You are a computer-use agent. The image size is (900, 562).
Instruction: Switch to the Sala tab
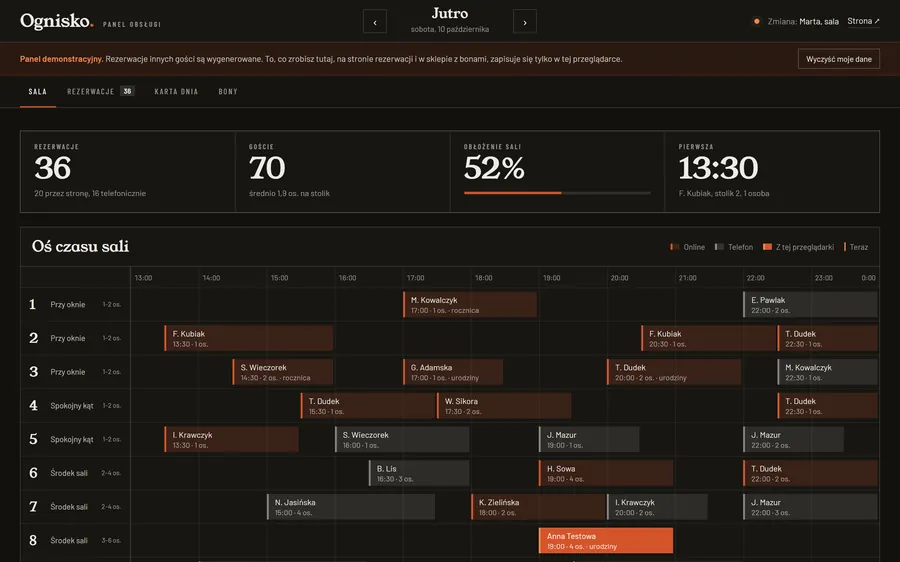[38, 91]
